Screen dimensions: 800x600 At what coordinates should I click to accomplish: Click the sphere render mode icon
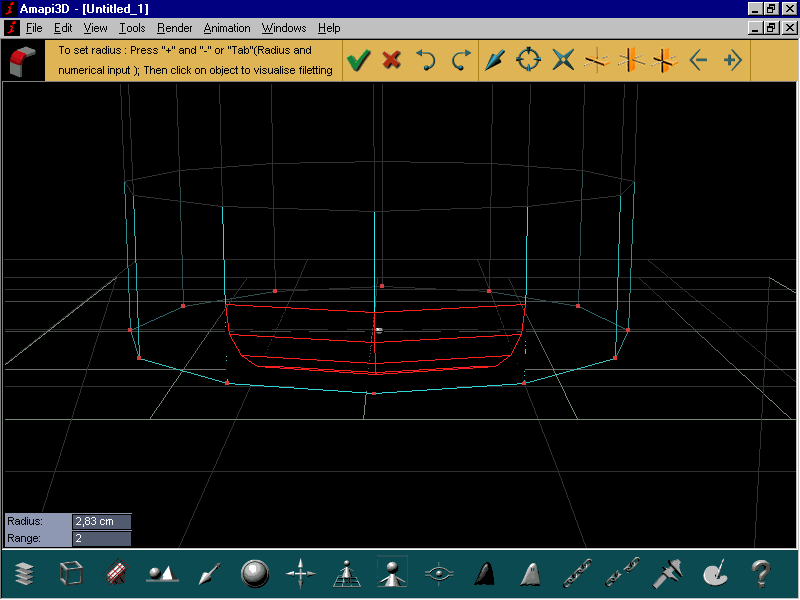255,573
